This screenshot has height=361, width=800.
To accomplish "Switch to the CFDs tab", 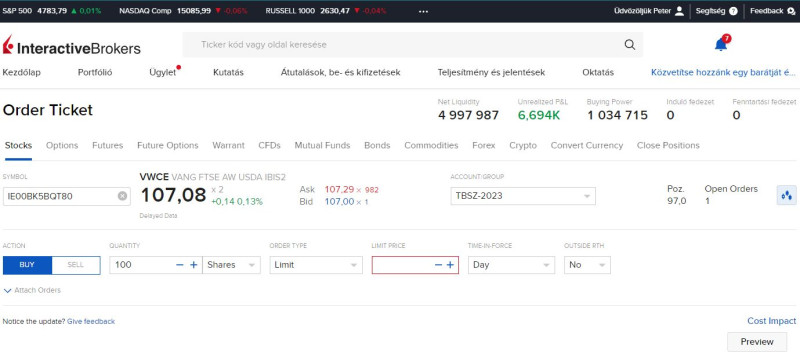I will tap(269, 145).
